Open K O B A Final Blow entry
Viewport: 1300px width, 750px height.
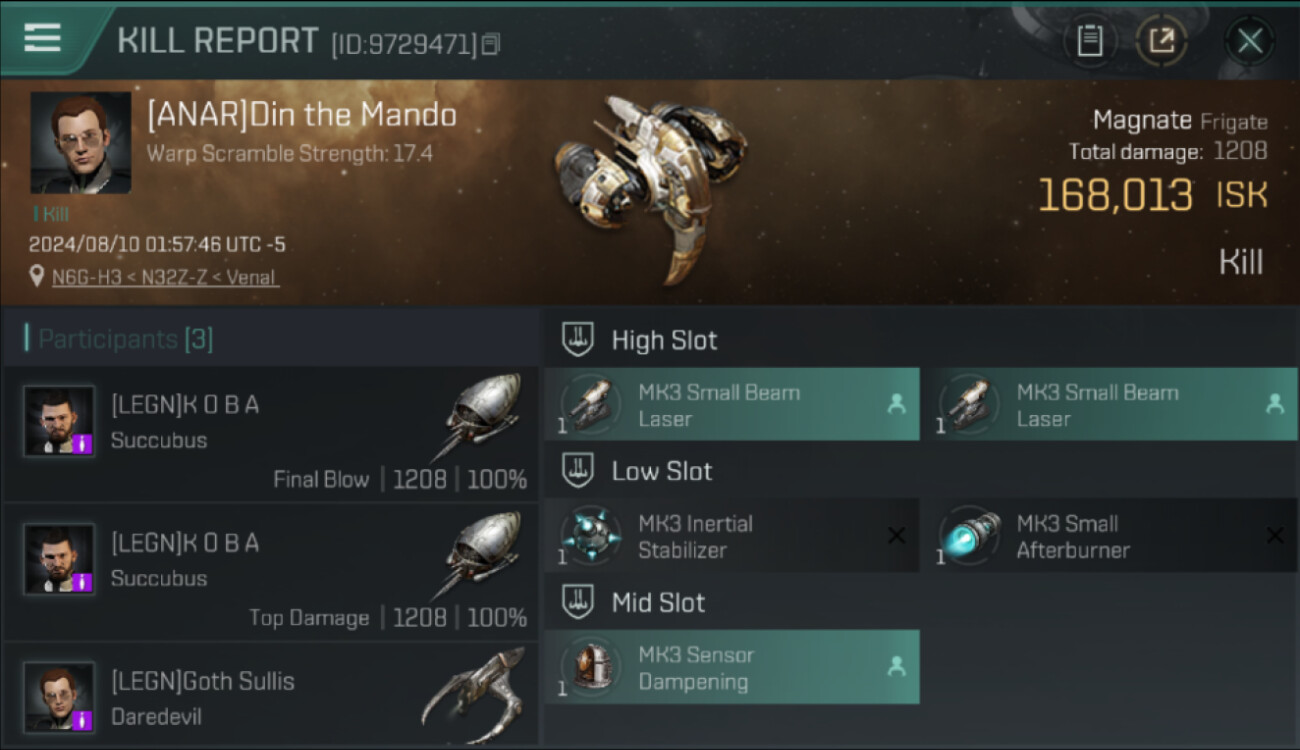270,433
